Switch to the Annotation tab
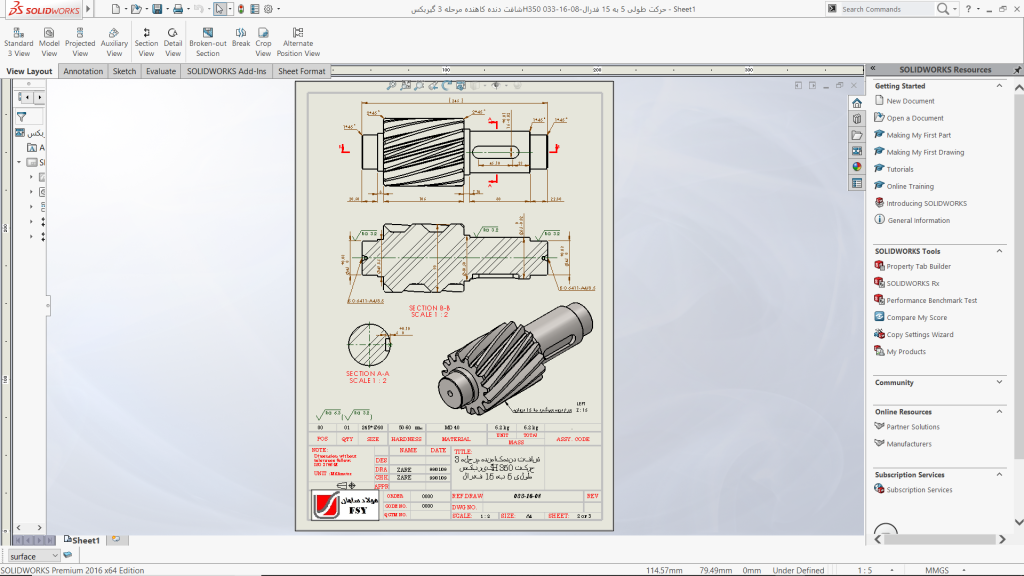This screenshot has height=576, width=1024. (83, 71)
